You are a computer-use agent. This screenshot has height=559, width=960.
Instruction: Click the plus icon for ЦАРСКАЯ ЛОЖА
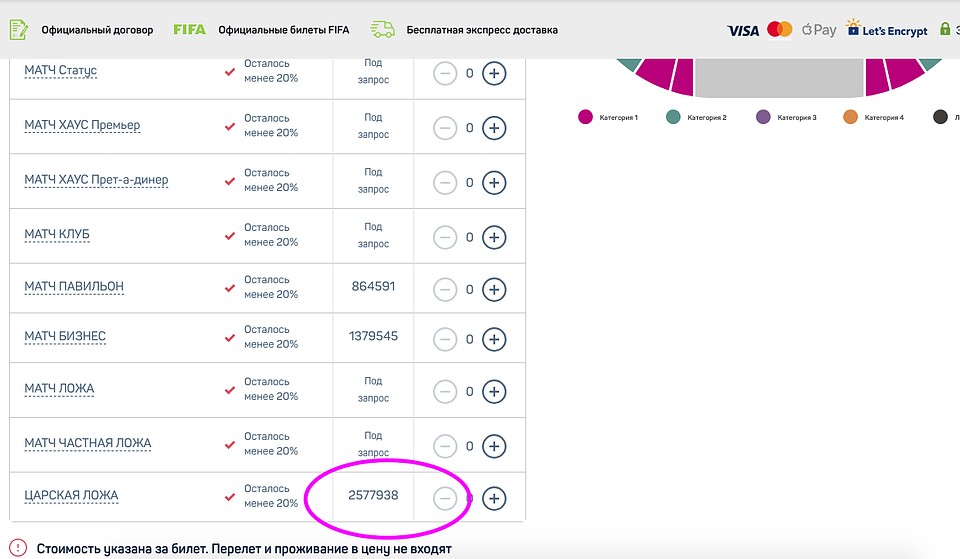point(494,498)
